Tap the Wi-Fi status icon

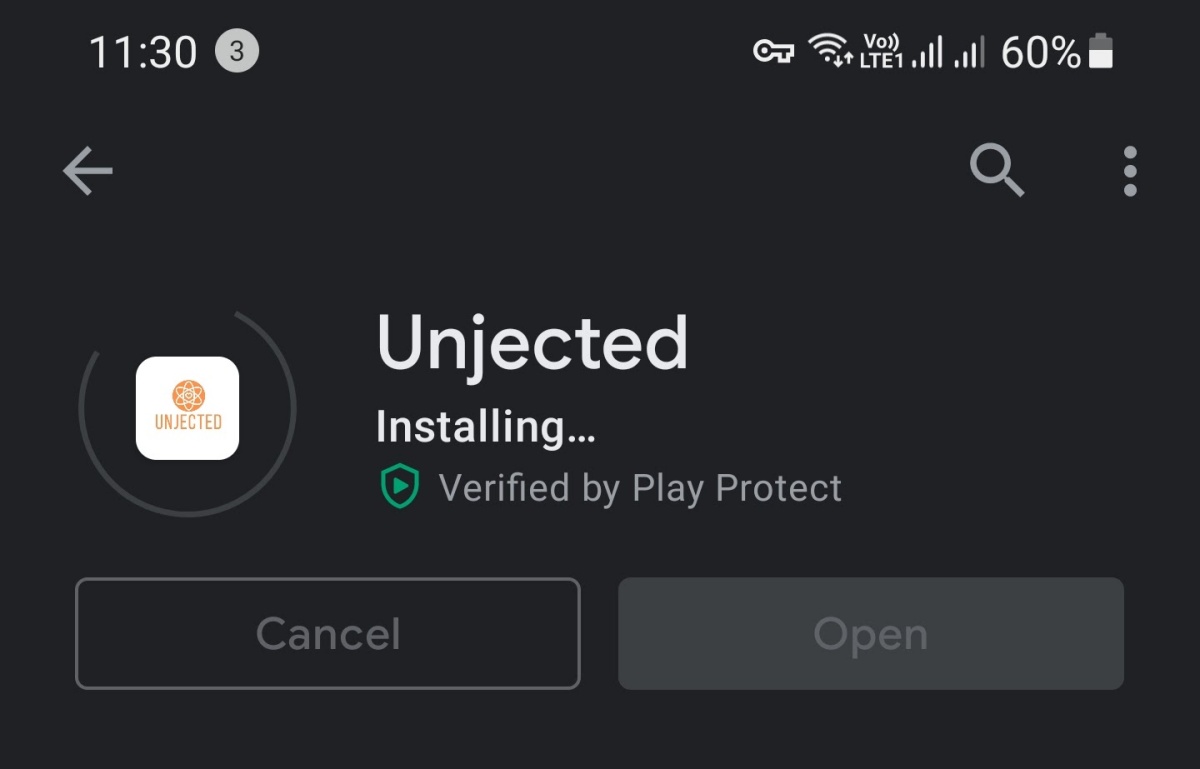click(x=829, y=50)
